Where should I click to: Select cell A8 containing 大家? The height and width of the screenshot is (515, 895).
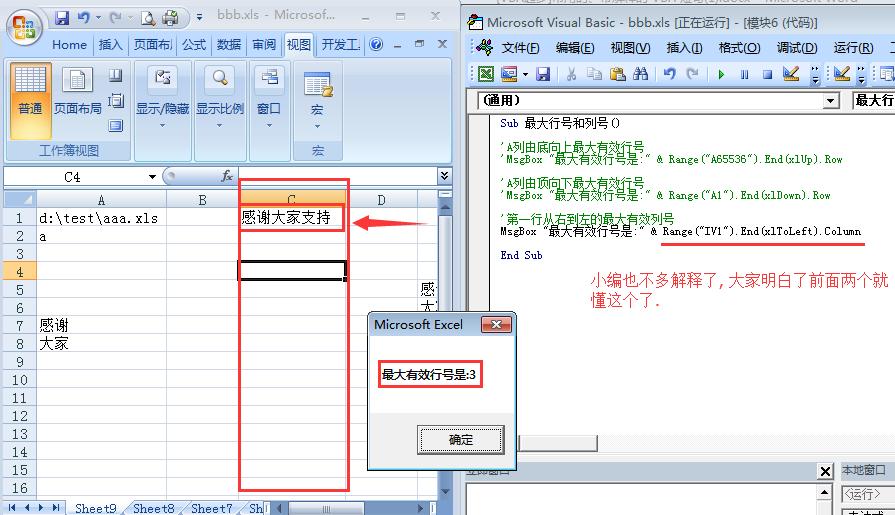coord(101,344)
